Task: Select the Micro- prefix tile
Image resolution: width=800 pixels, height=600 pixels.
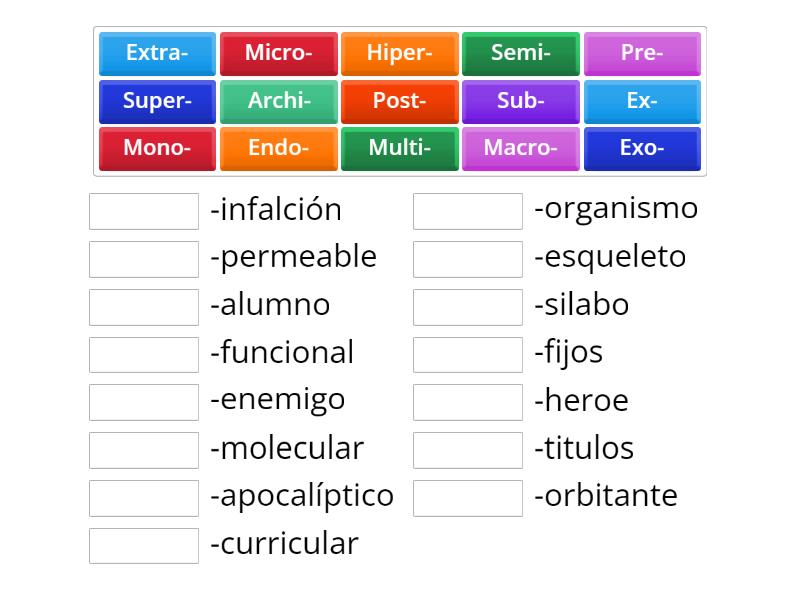Action: [278, 54]
